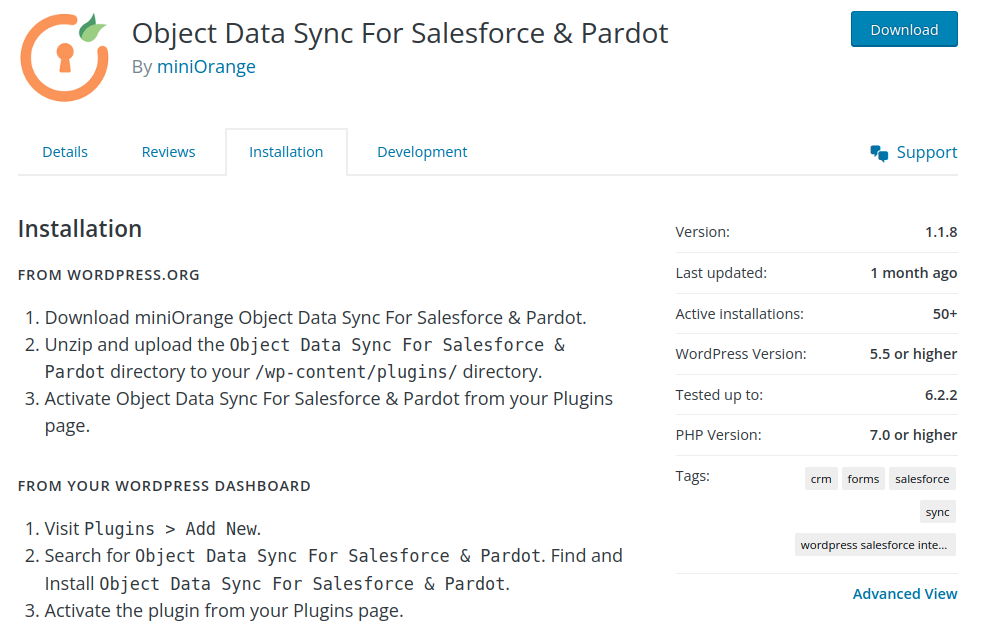Click the truncated wordpress salesforce integration tag
Viewport: 1002px width, 630px height.
pyautogui.click(x=875, y=544)
